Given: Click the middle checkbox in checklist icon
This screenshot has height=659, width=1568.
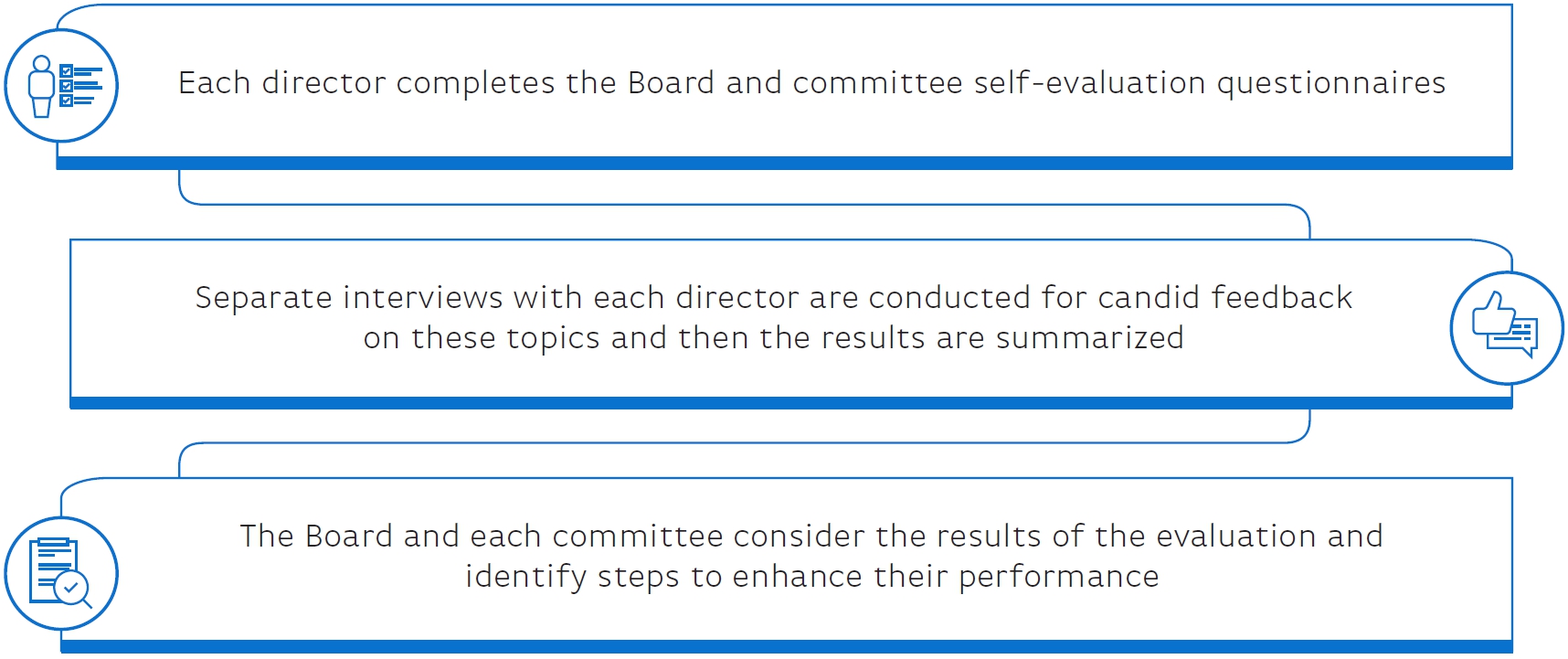Looking at the screenshot, I should tap(66, 86).
